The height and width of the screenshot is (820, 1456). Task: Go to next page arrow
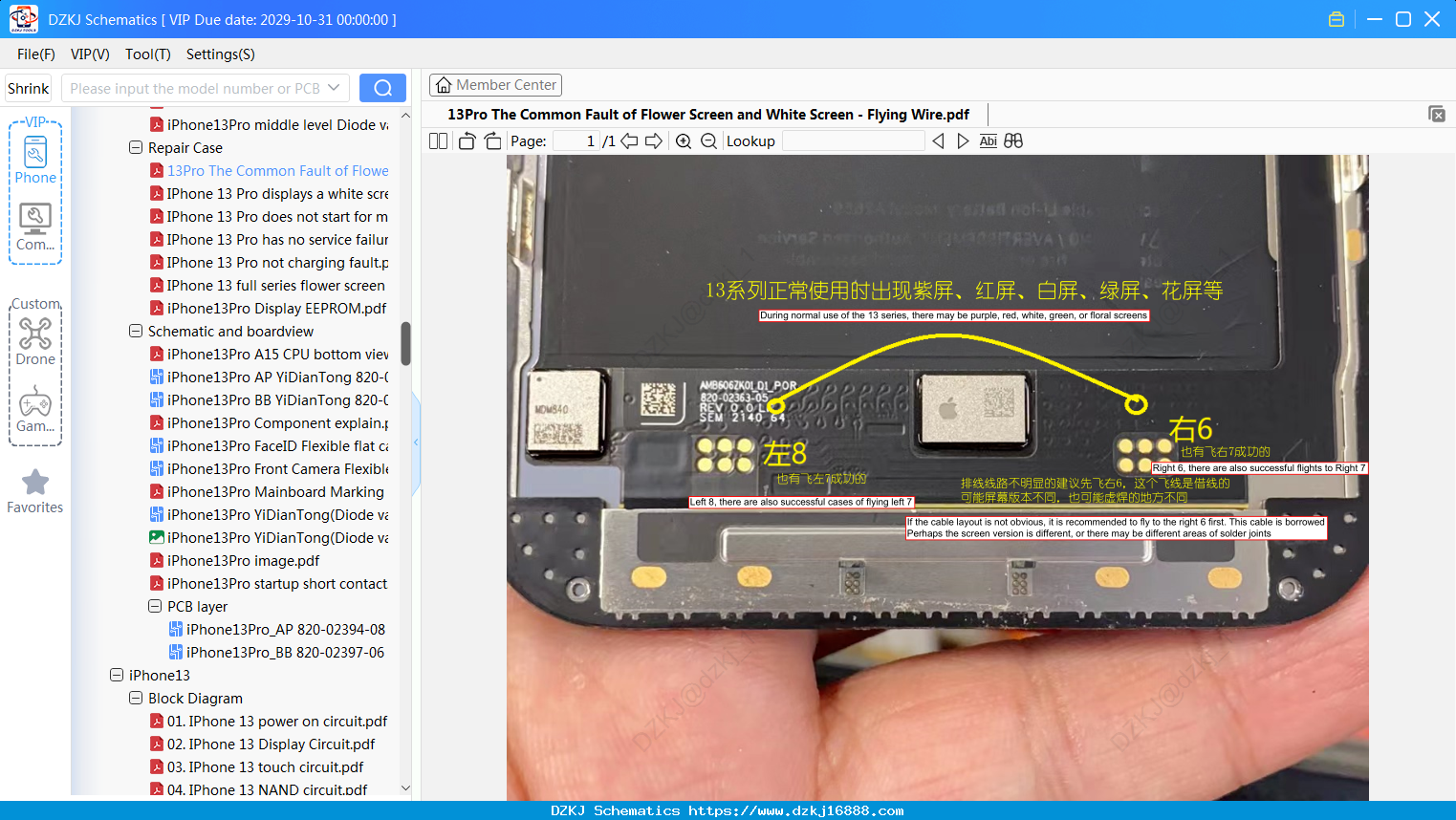[x=654, y=141]
